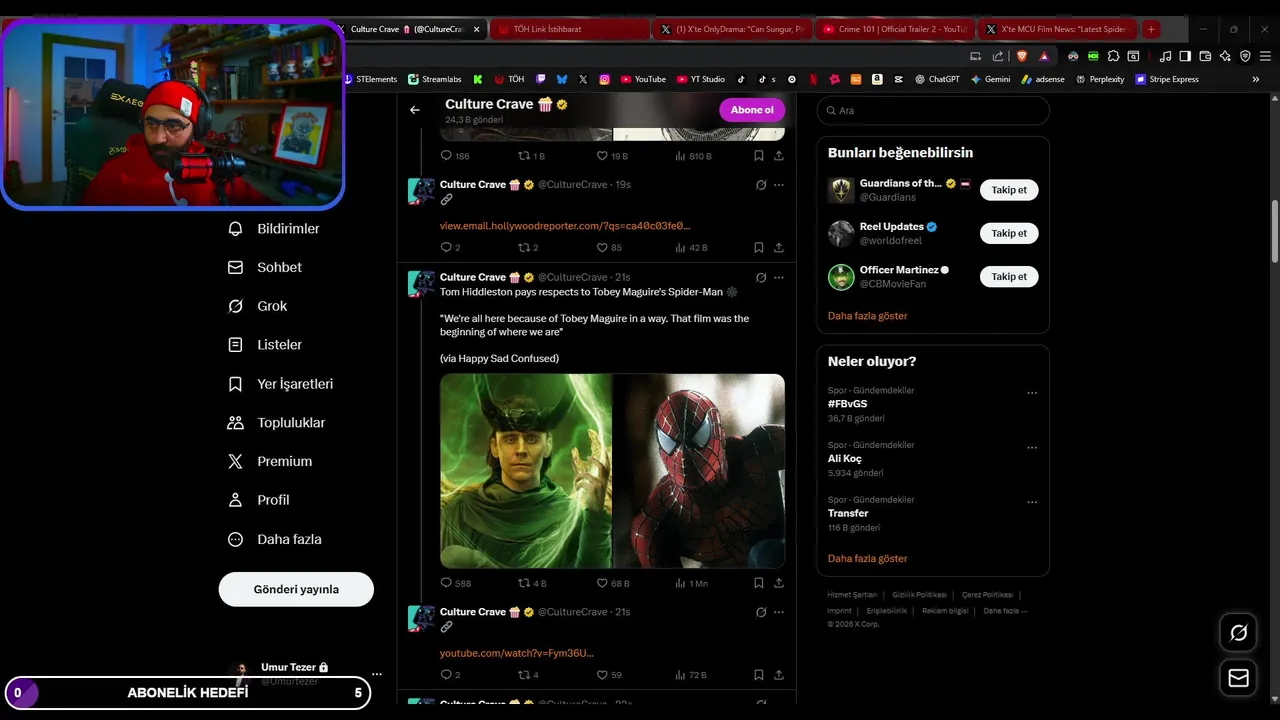
Task: Click the floating Grok button at bottom right
Action: pos(1238,633)
